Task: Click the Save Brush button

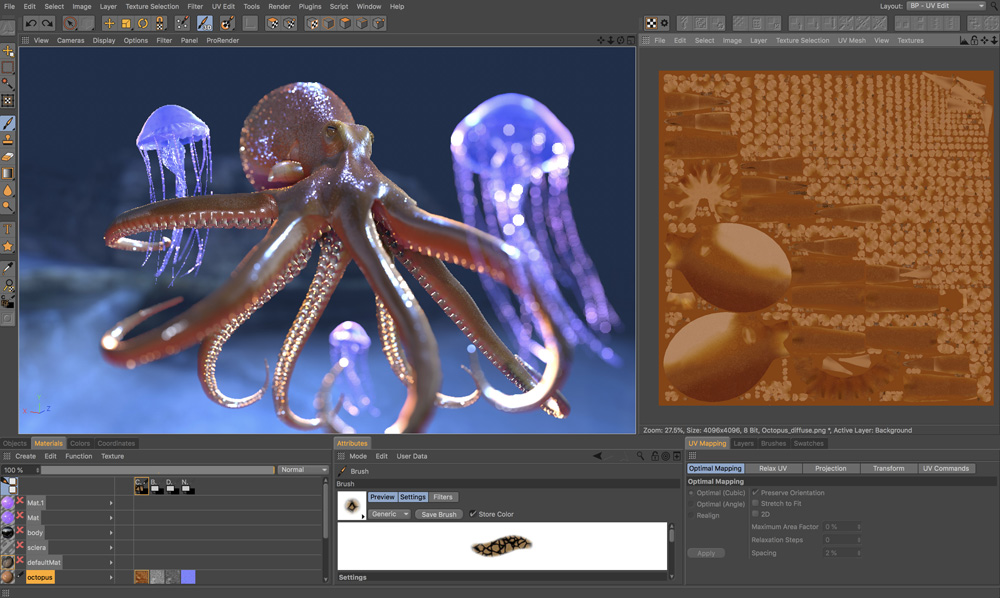Action: [x=439, y=514]
